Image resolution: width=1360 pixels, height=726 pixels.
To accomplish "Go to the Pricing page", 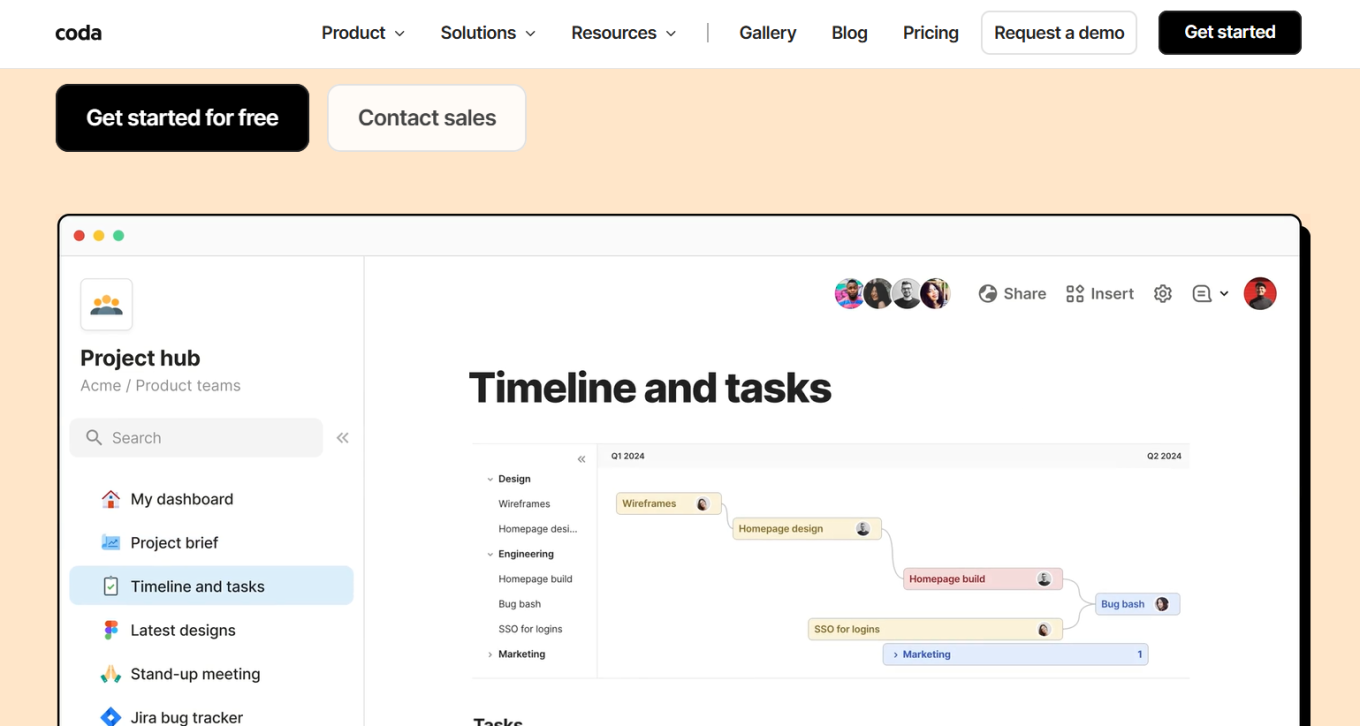I will pyautogui.click(x=930, y=33).
